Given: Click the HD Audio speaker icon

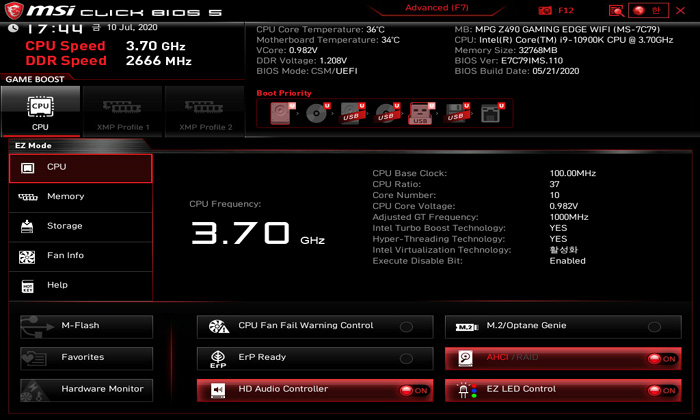Looking at the screenshot, I should 218,391.
